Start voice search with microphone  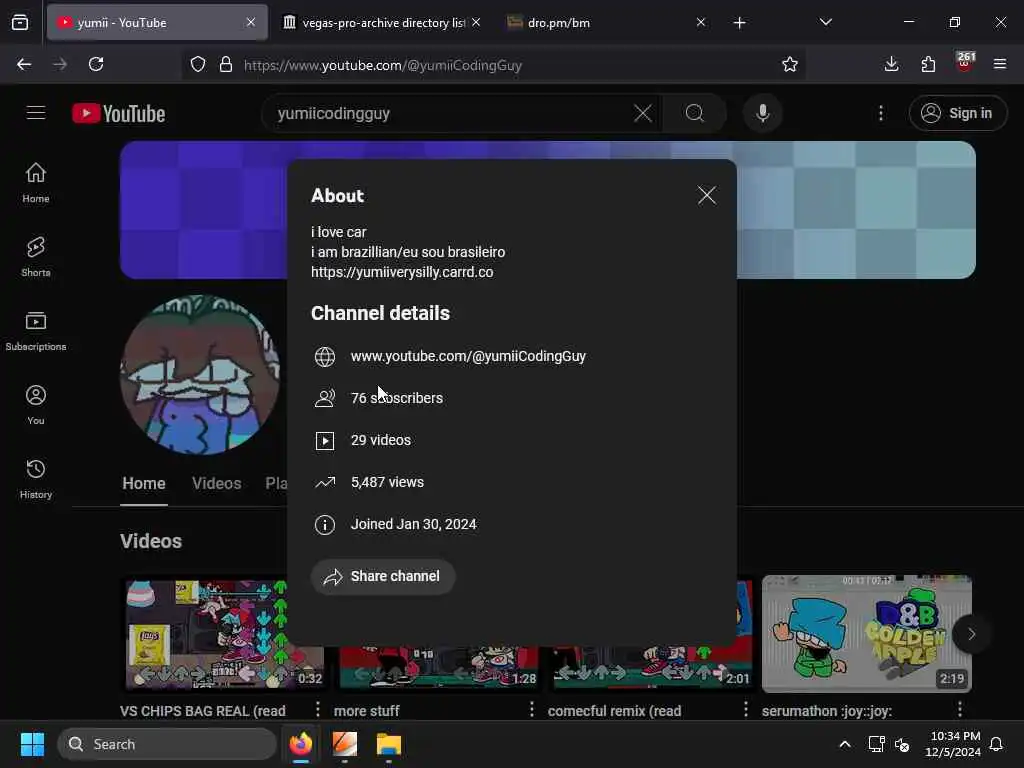click(x=762, y=114)
